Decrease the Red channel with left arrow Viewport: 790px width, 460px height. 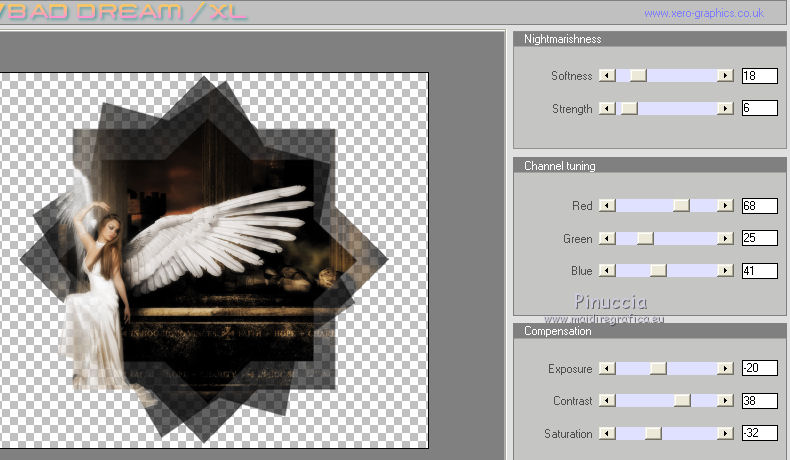tap(607, 206)
